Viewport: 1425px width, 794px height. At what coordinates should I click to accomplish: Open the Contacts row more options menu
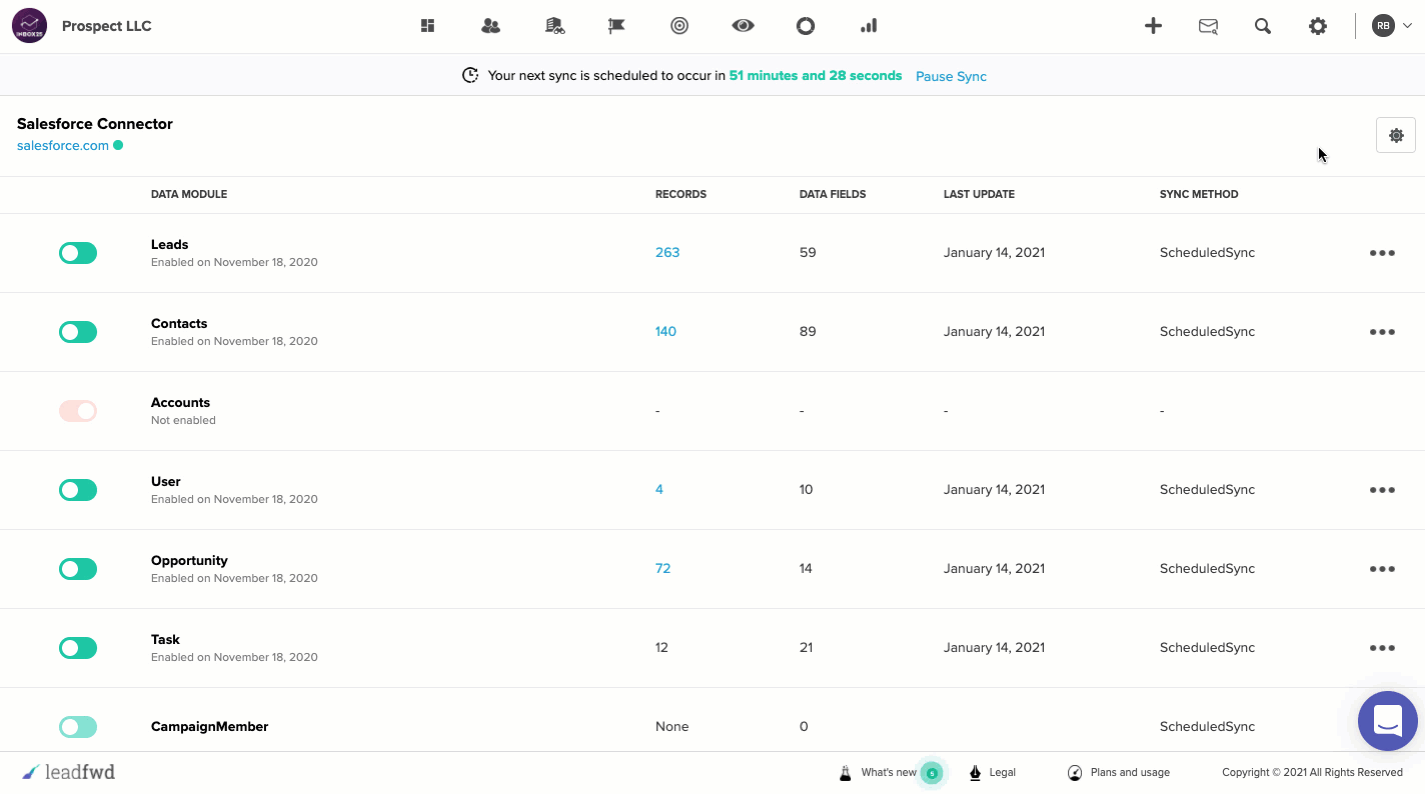pyautogui.click(x=1382, y=332)
